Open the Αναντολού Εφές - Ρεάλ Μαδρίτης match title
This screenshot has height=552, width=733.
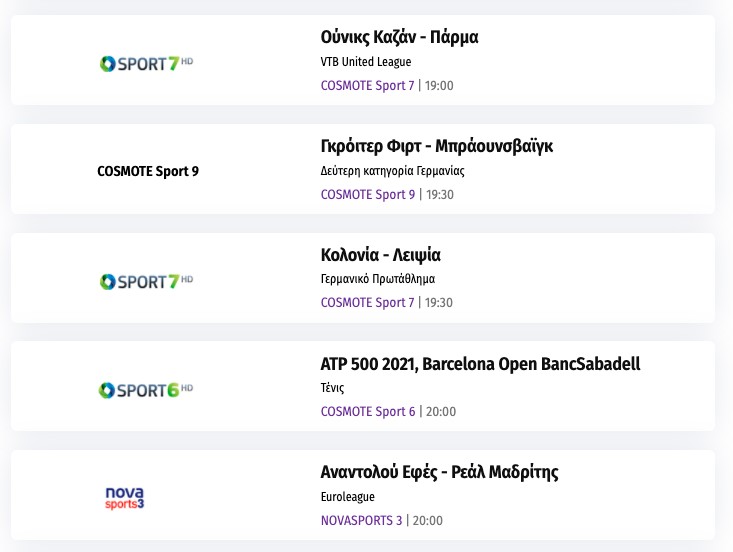[x=439, y=472]
